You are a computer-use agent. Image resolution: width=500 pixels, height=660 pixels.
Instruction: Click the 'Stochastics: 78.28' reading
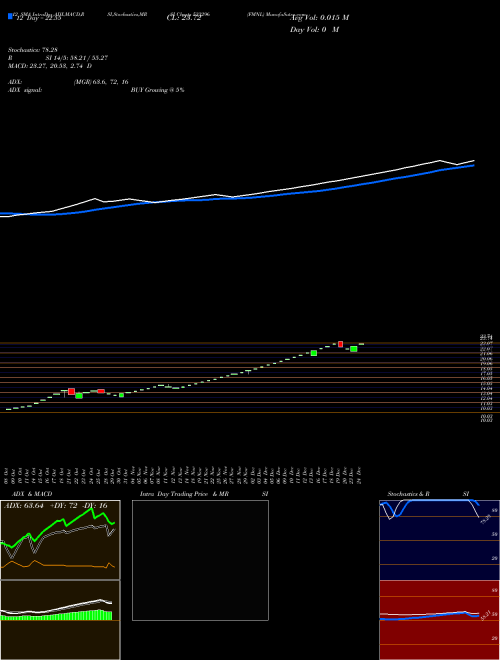point(33,50)
